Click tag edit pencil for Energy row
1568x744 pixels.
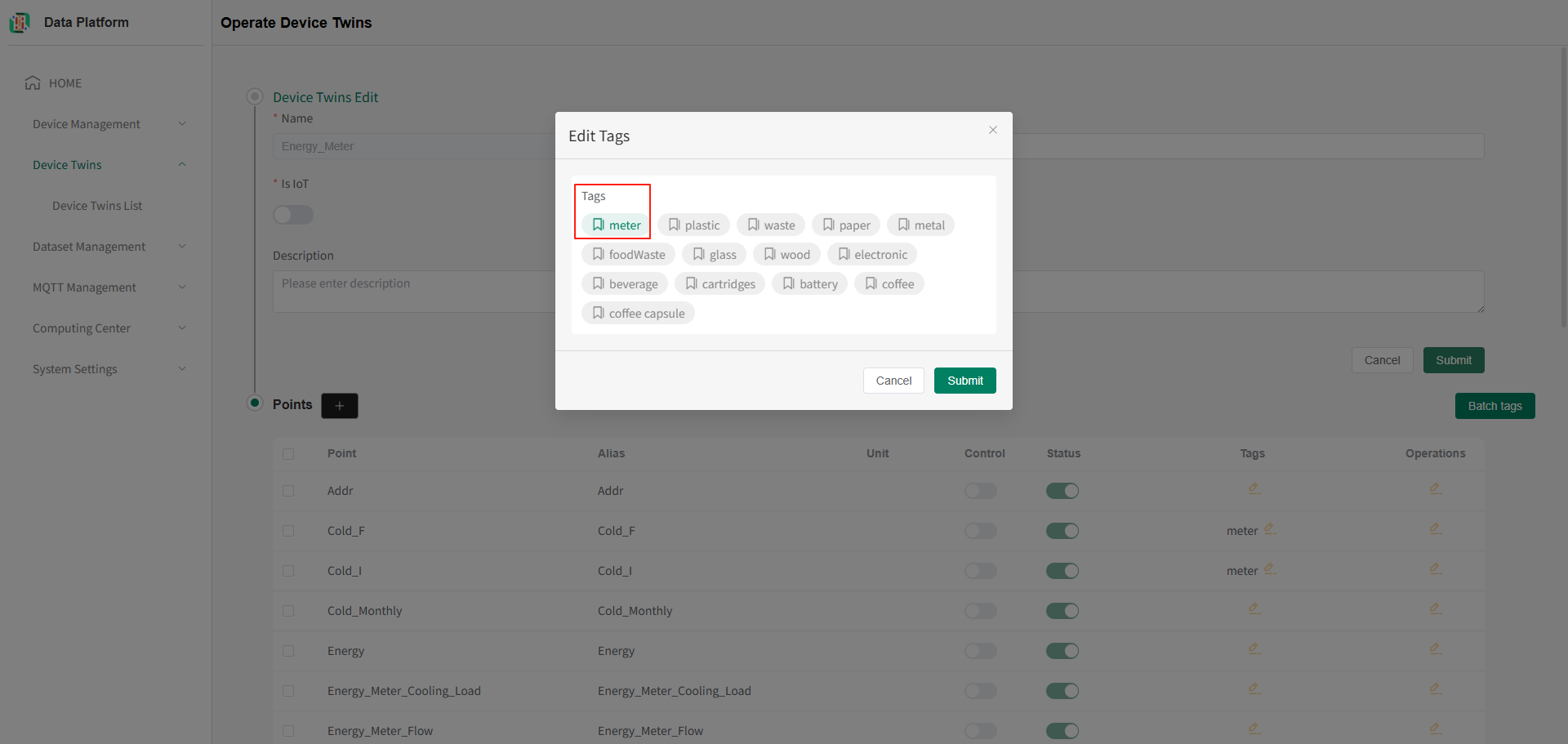(x=1254, y=649)
